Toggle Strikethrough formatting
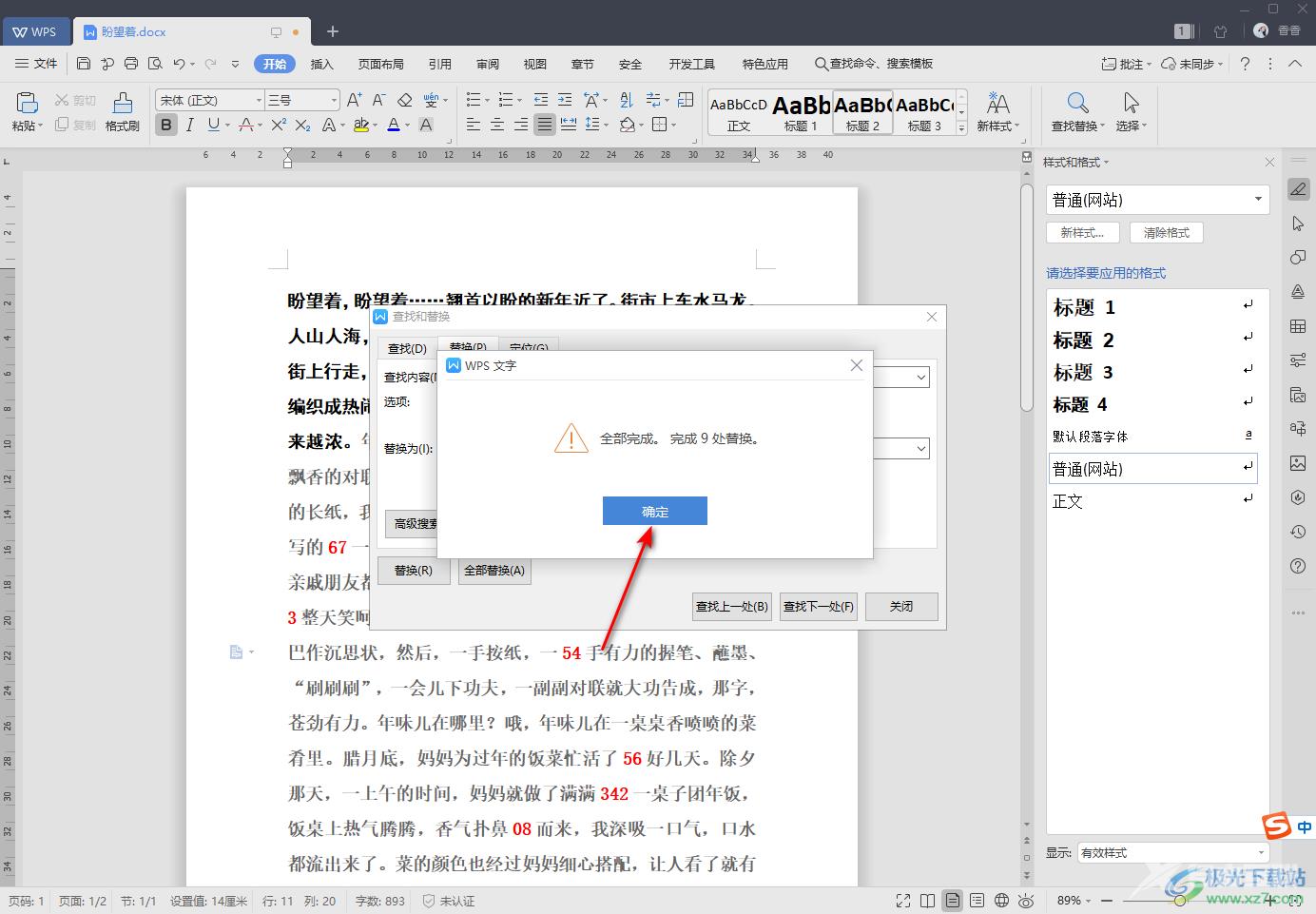This screenshot has height=914, width=1316. tap(246, 125)
